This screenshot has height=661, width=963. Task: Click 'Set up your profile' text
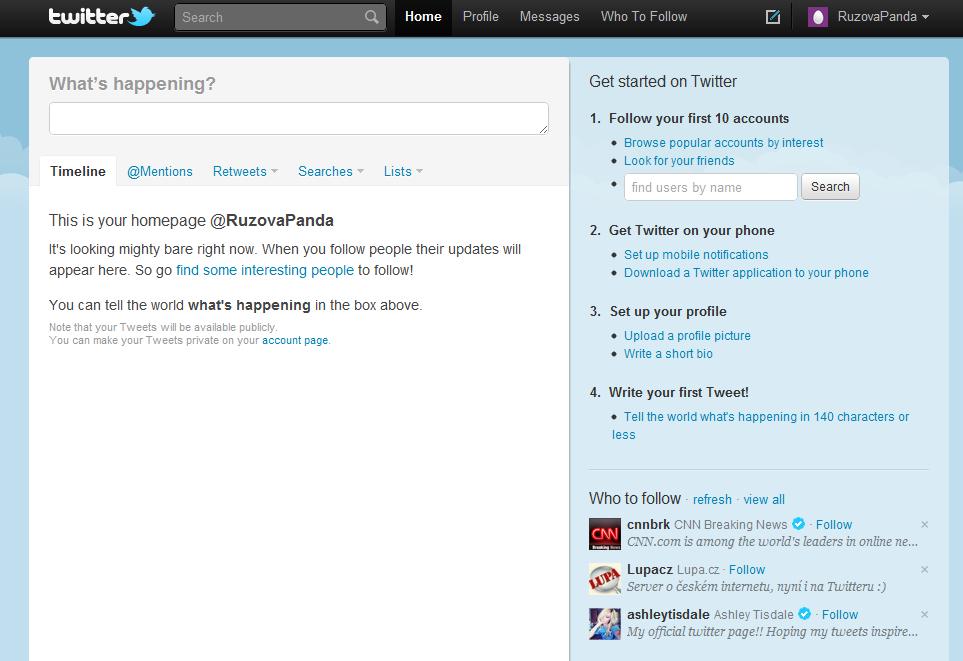(668, 311)
